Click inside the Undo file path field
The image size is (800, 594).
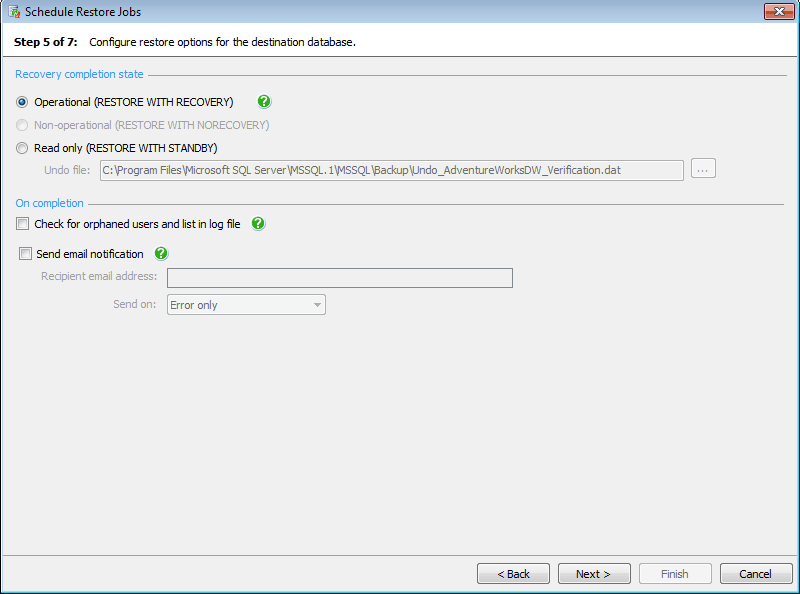[390, 169]
